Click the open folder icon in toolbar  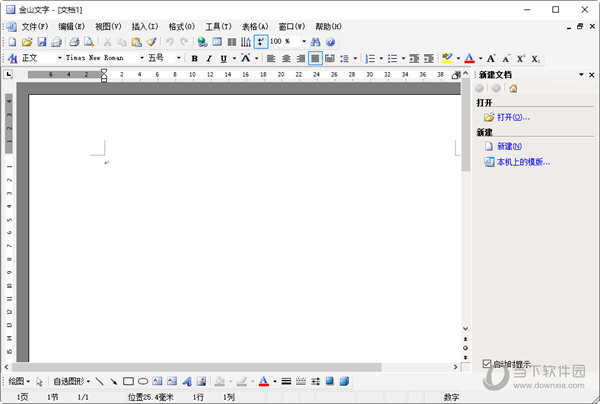(x=27, y=42)
